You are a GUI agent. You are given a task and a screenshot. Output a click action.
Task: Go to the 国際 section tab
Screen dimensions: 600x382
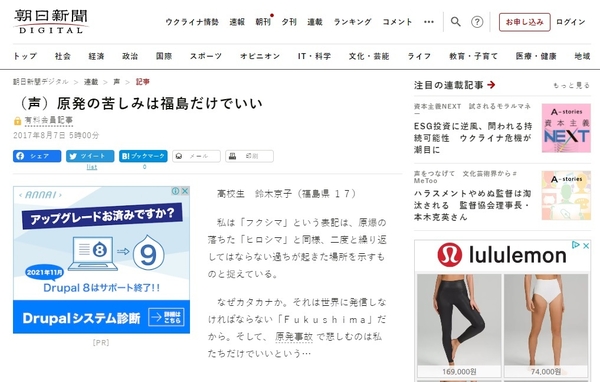click(164, 56)
